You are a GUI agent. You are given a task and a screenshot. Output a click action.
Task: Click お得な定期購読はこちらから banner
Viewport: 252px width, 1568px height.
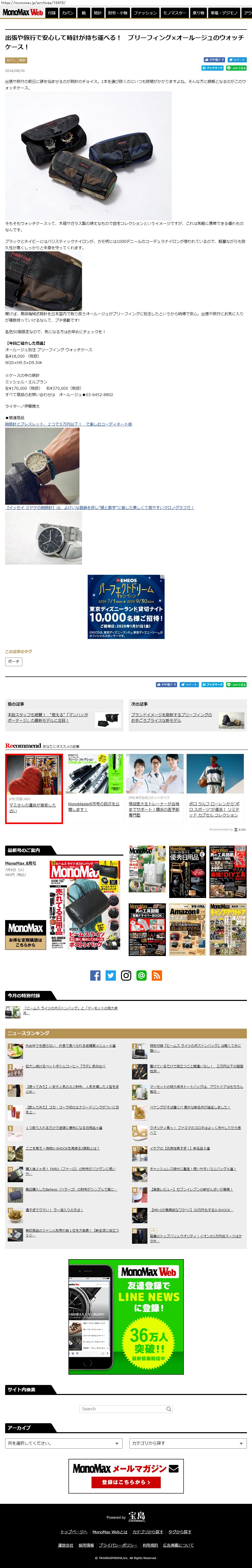click(25, 935)
